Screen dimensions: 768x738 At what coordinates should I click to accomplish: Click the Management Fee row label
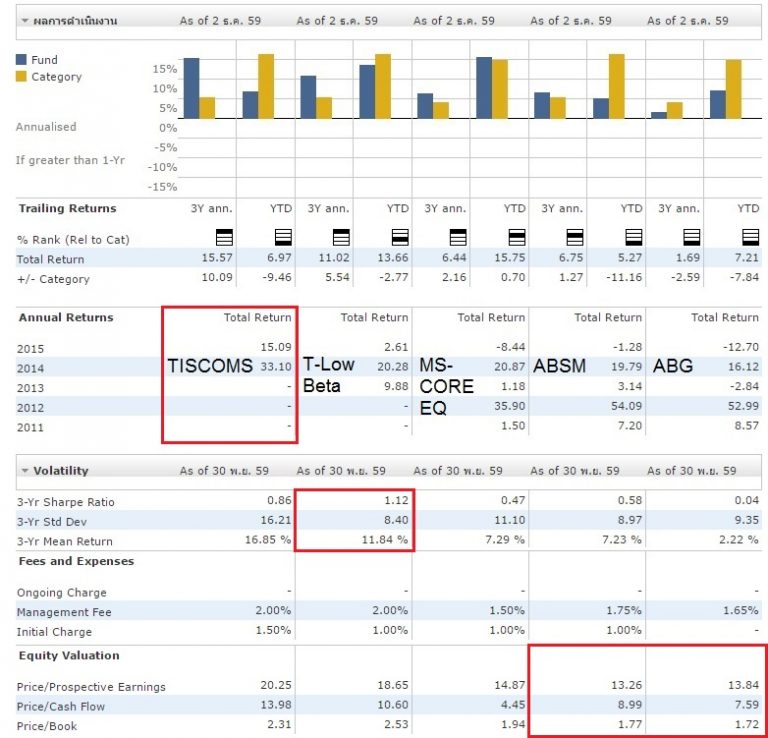point(64,612)
